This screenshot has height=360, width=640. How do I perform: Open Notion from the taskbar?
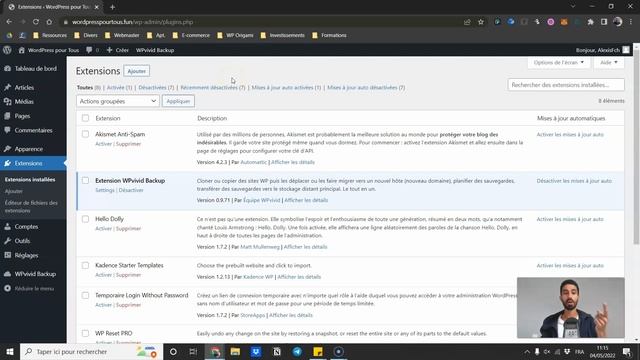(x=277, y=351)
